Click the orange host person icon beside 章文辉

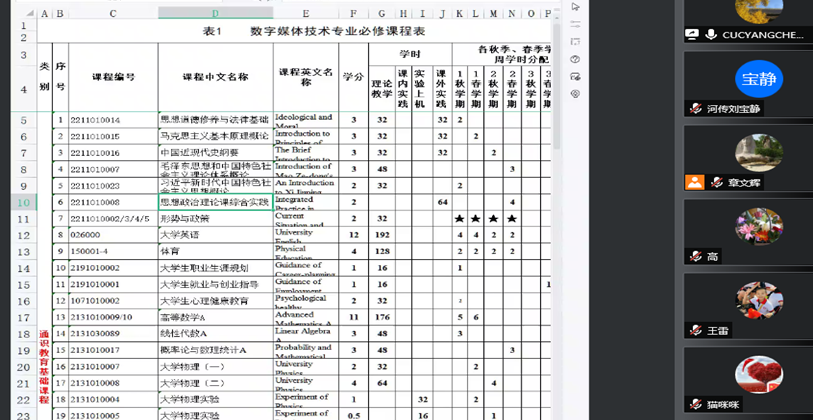tap(694, 182)
